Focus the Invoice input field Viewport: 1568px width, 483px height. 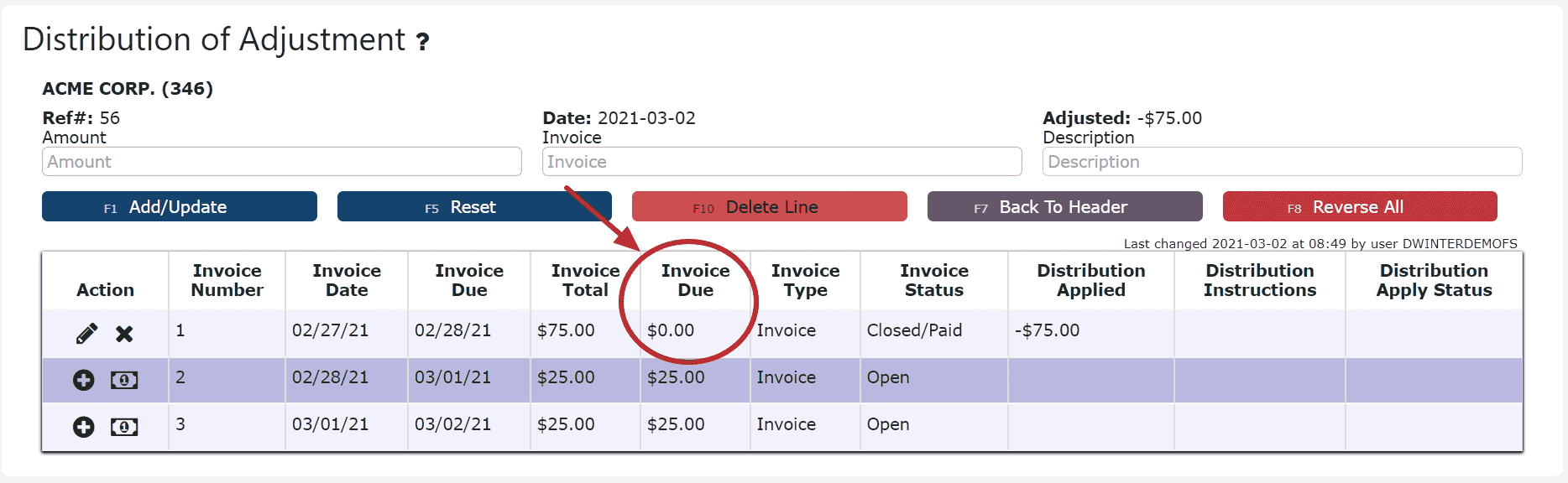(782, 162)
